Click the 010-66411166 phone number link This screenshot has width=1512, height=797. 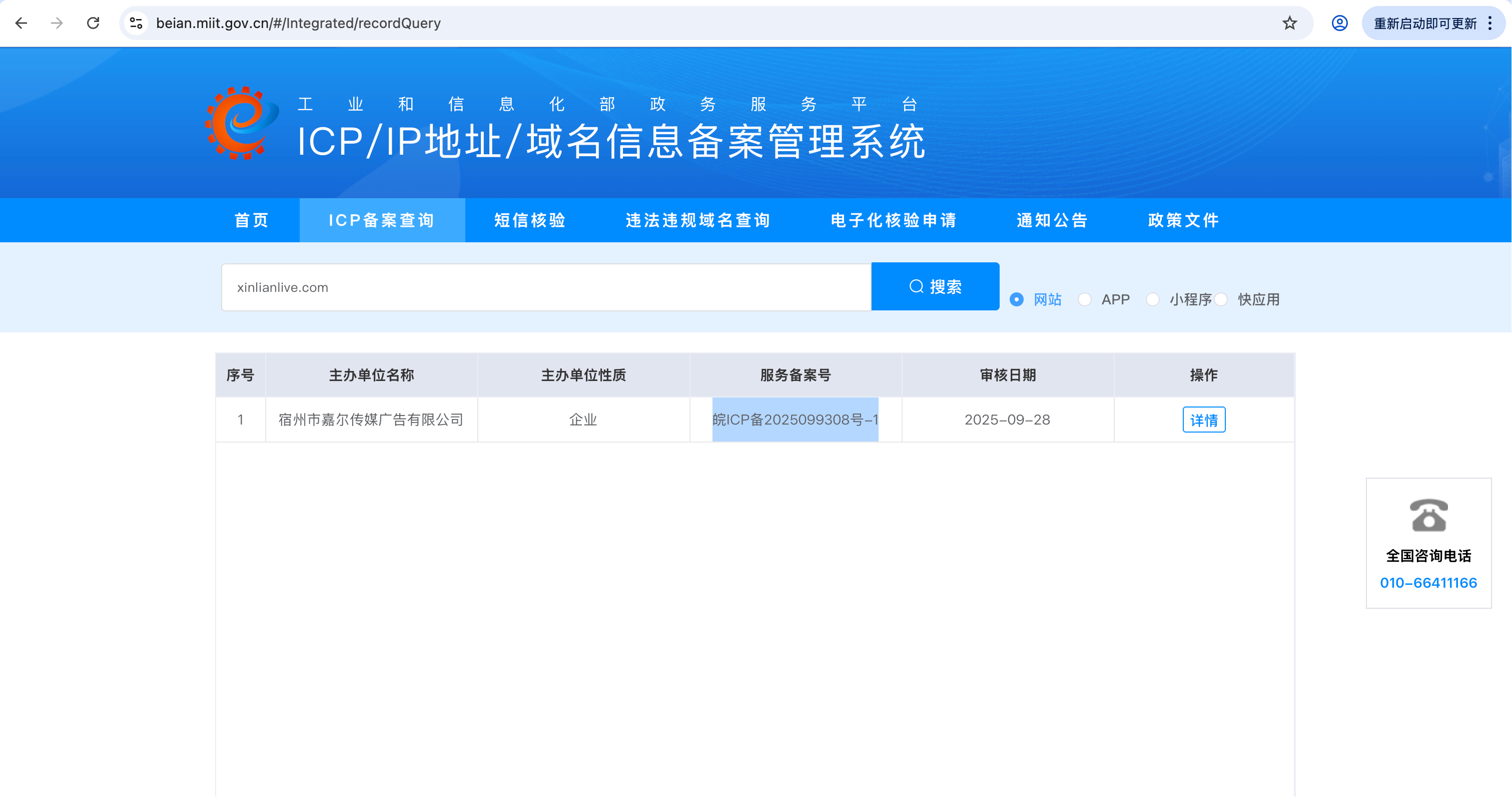click(x=1428, y=583)
